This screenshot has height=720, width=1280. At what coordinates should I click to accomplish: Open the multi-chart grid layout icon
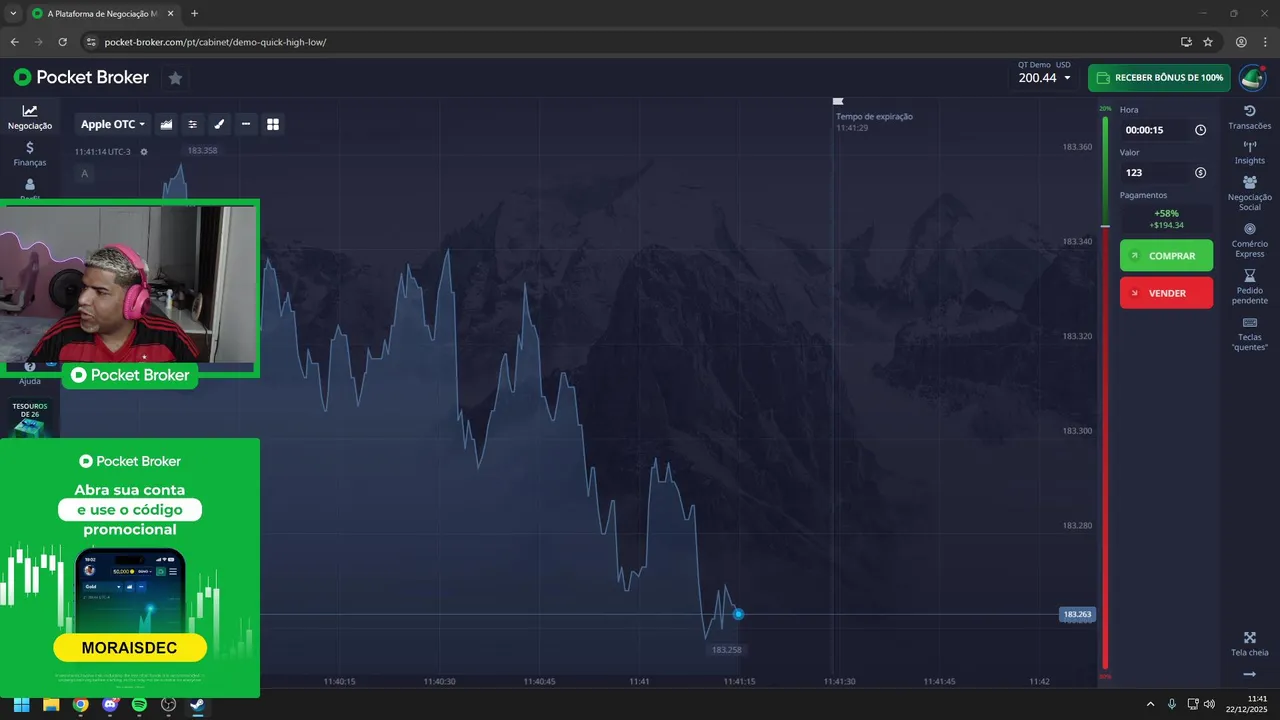[273, 124]
